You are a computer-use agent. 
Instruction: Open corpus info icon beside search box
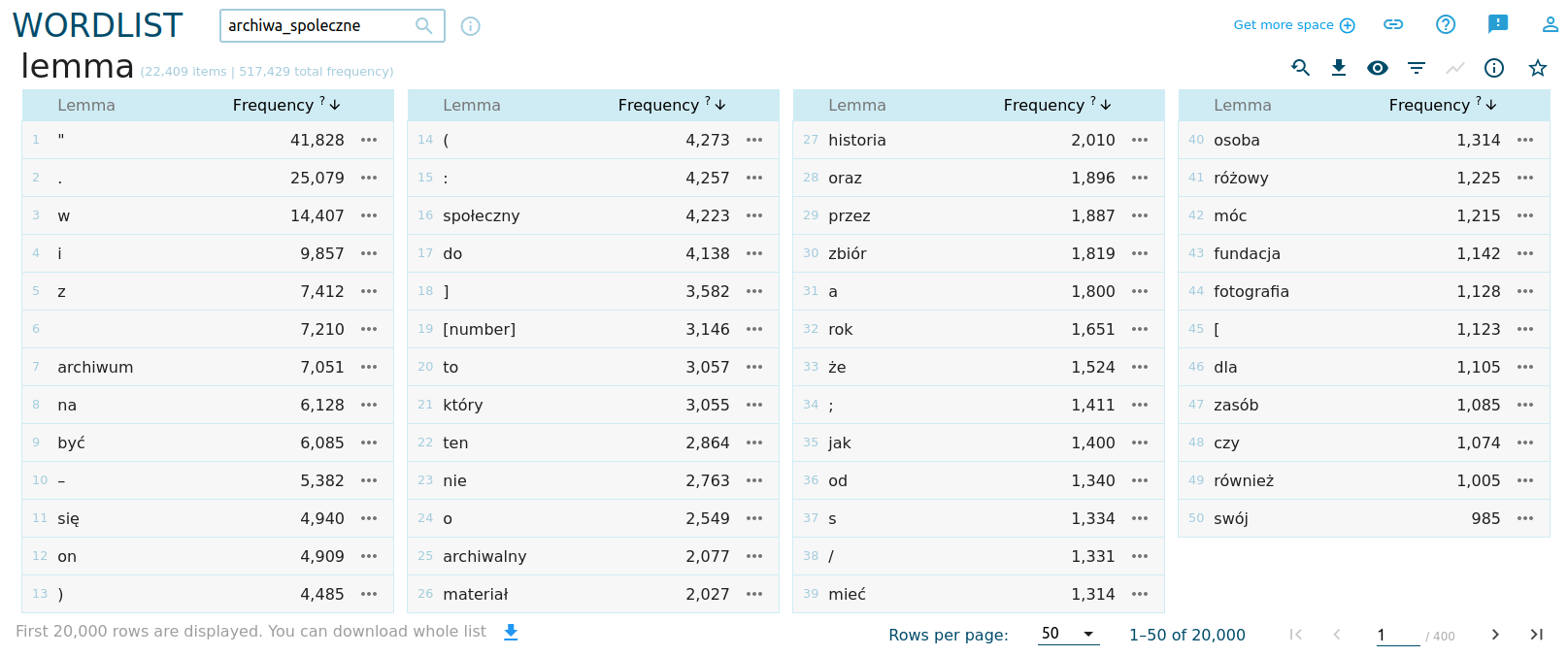(x=471, y=26)
